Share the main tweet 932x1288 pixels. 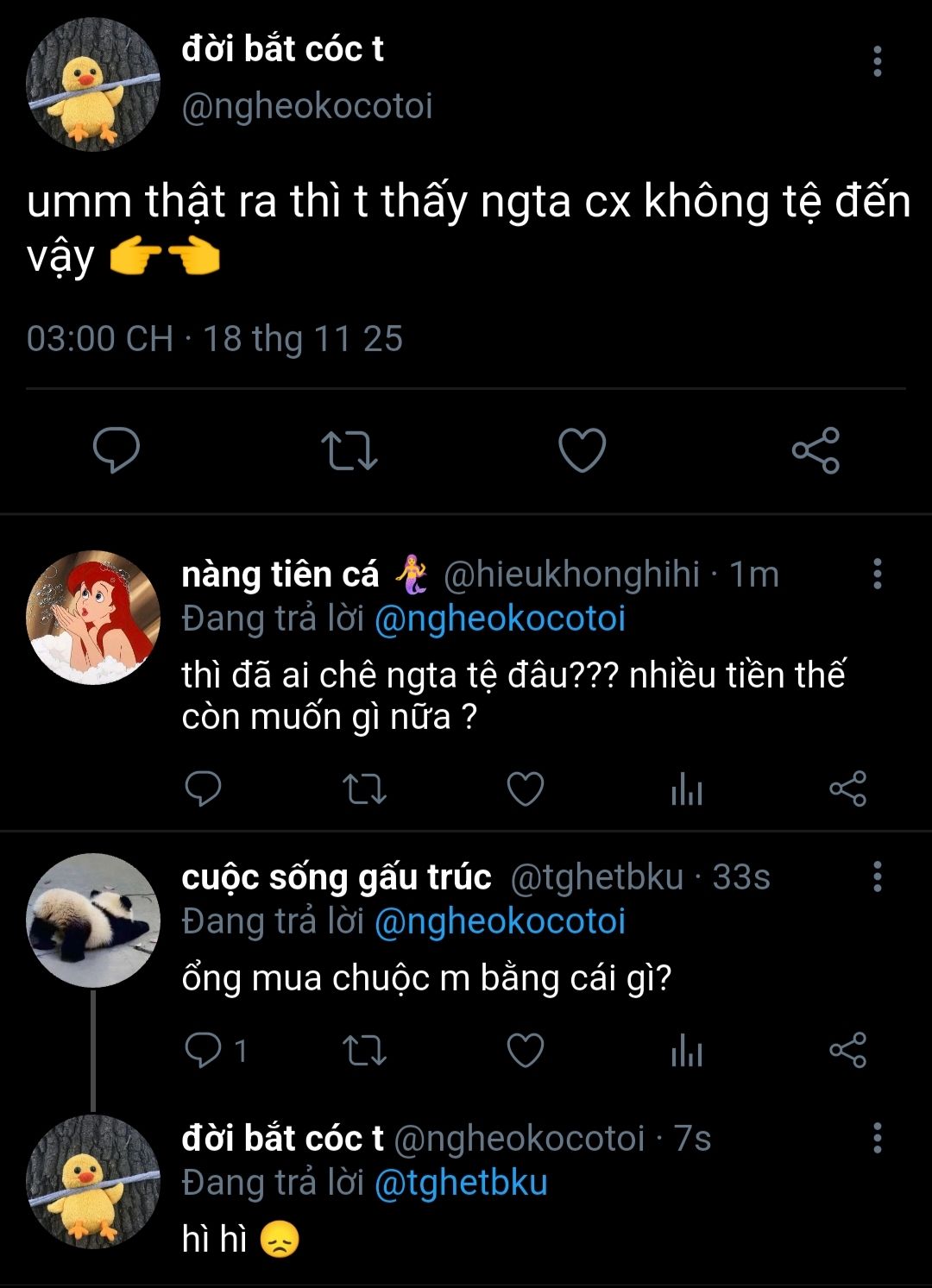click(x=815, y=450)
